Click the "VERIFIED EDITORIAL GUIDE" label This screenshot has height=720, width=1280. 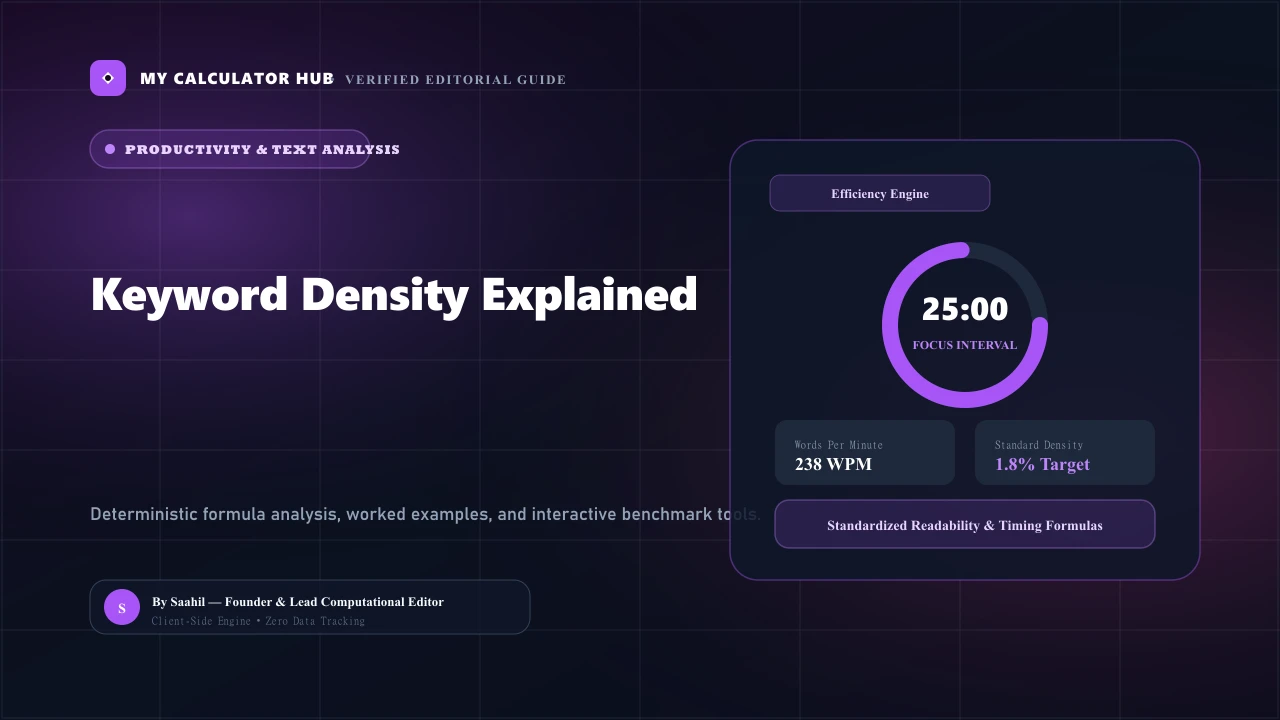pyautogui.click(x=456, y=80)
